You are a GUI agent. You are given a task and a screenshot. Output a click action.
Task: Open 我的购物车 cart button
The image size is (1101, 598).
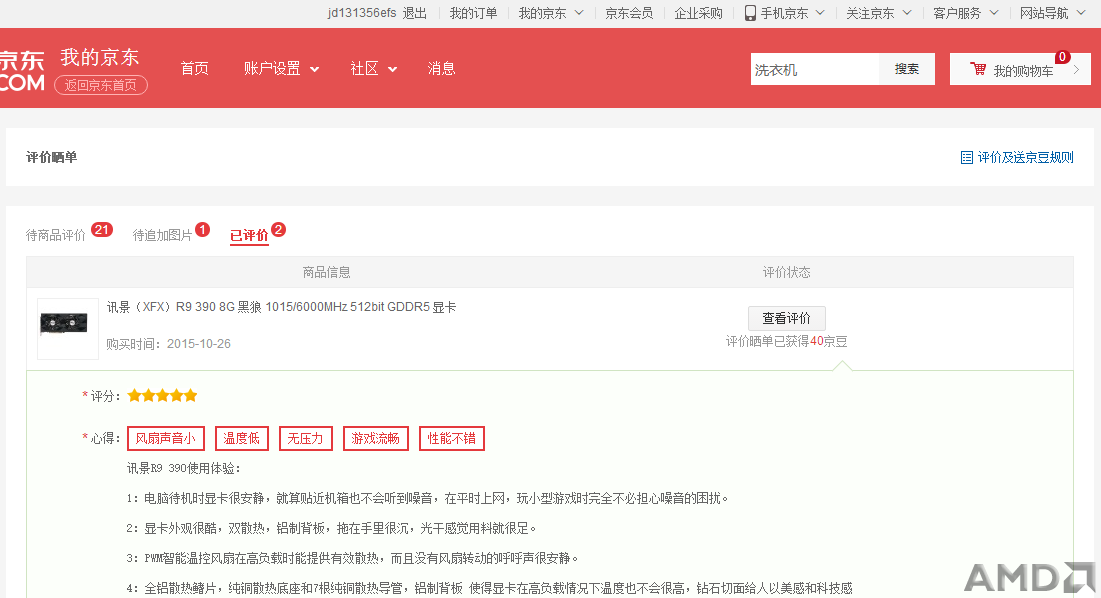1020,69
